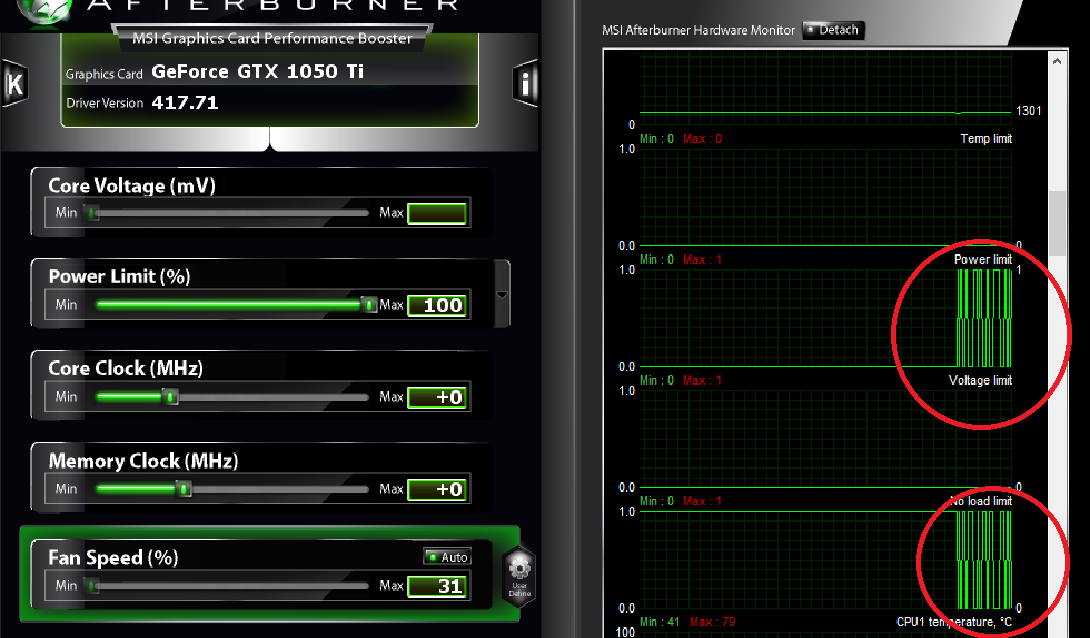Click the hardware monitor scroll up arrow

(1057, 62)
